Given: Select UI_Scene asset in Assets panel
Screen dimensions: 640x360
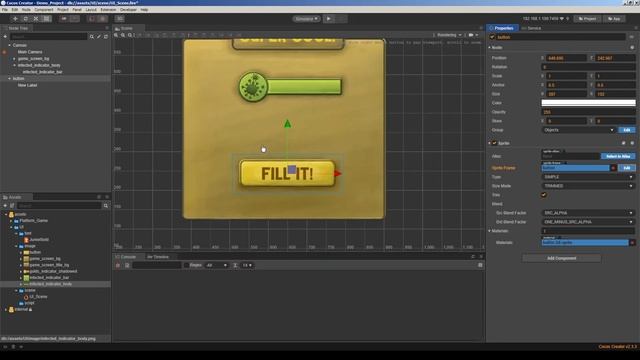Looking at the screenshot, I should (x=38, y=297).
